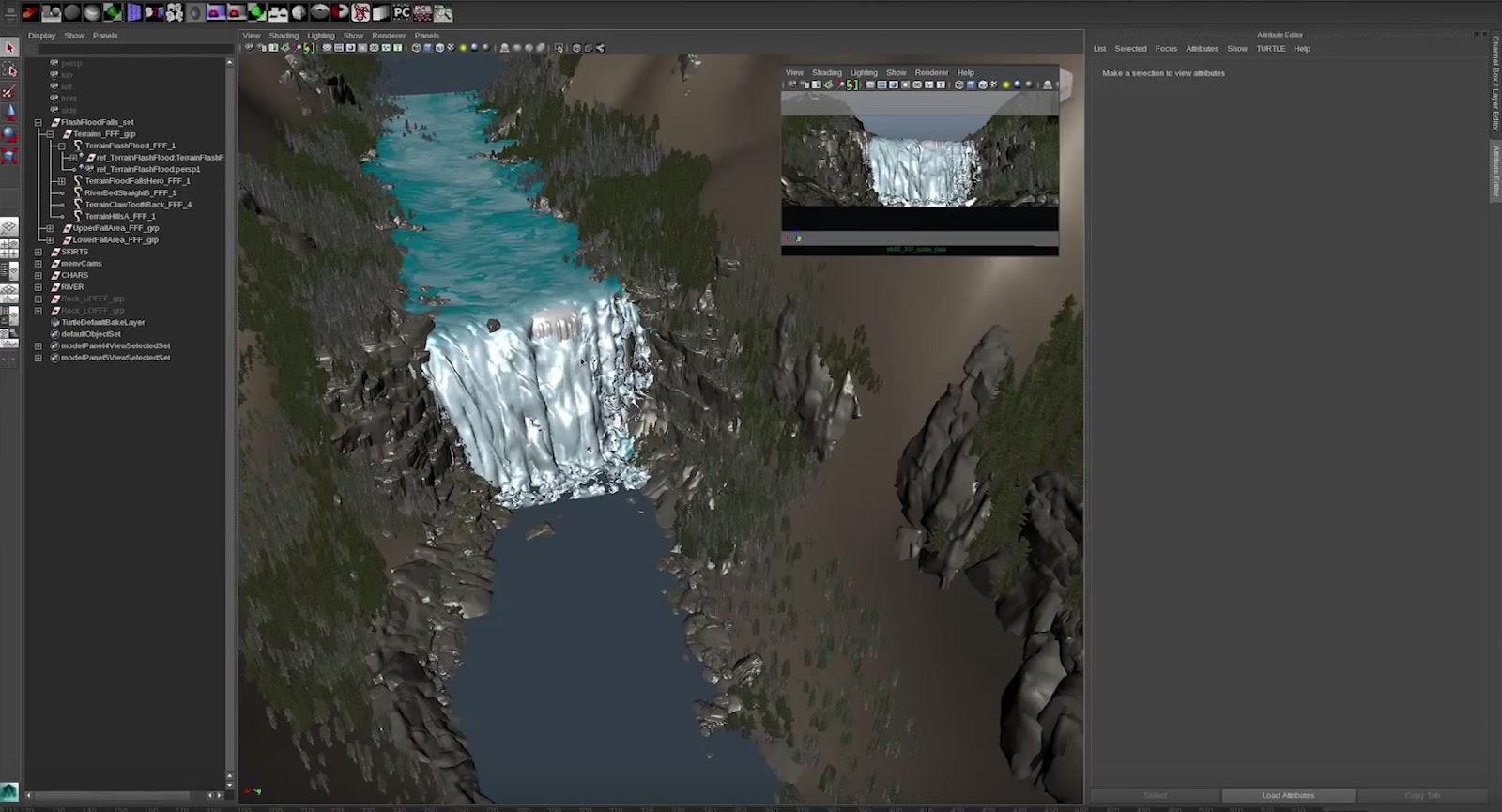
Task: Click the Maya logo icon at bottom-left
Action: [x=9, y=792]
